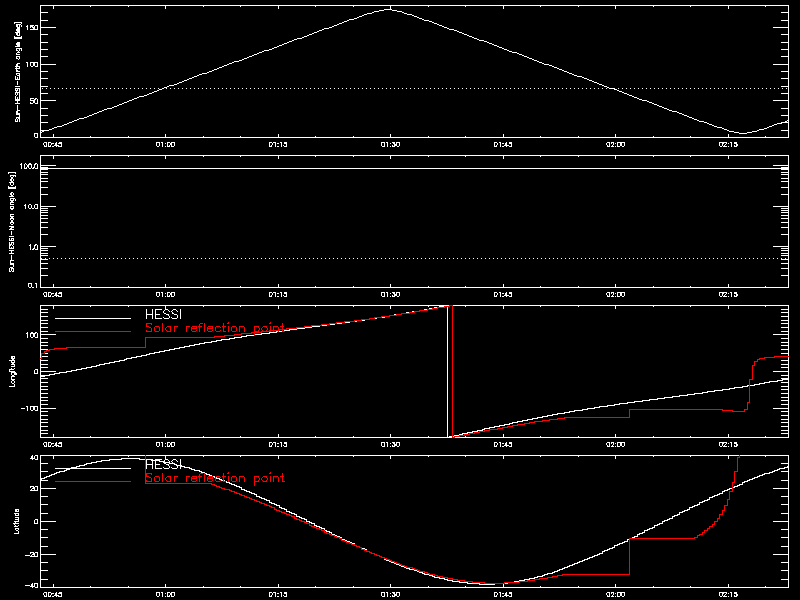
Task: Click the white vertical wrap line in Longitude plot
Action: (x=447, y=371)
